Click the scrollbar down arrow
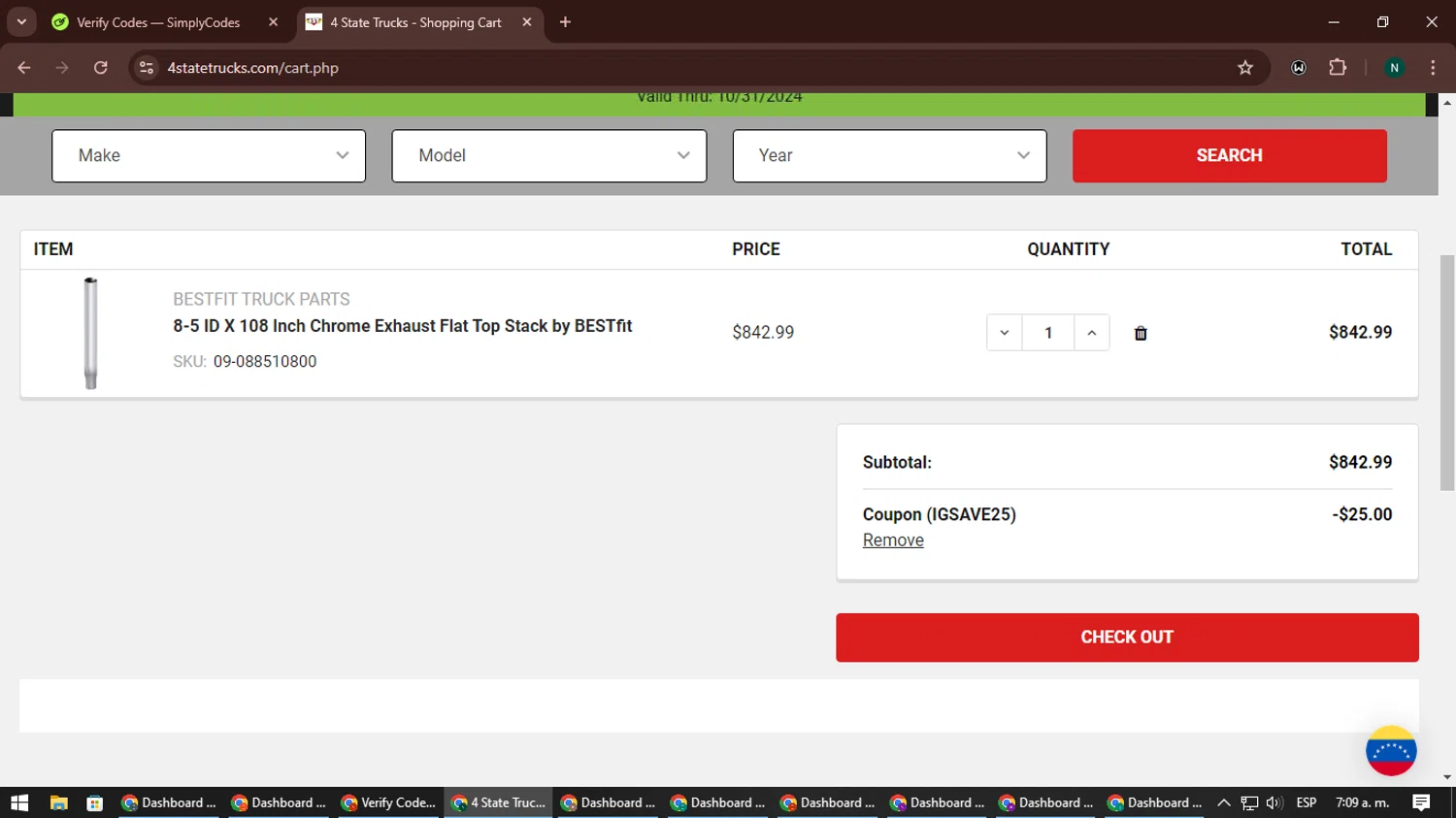1456x818 pixels. tap(1447, 777)
